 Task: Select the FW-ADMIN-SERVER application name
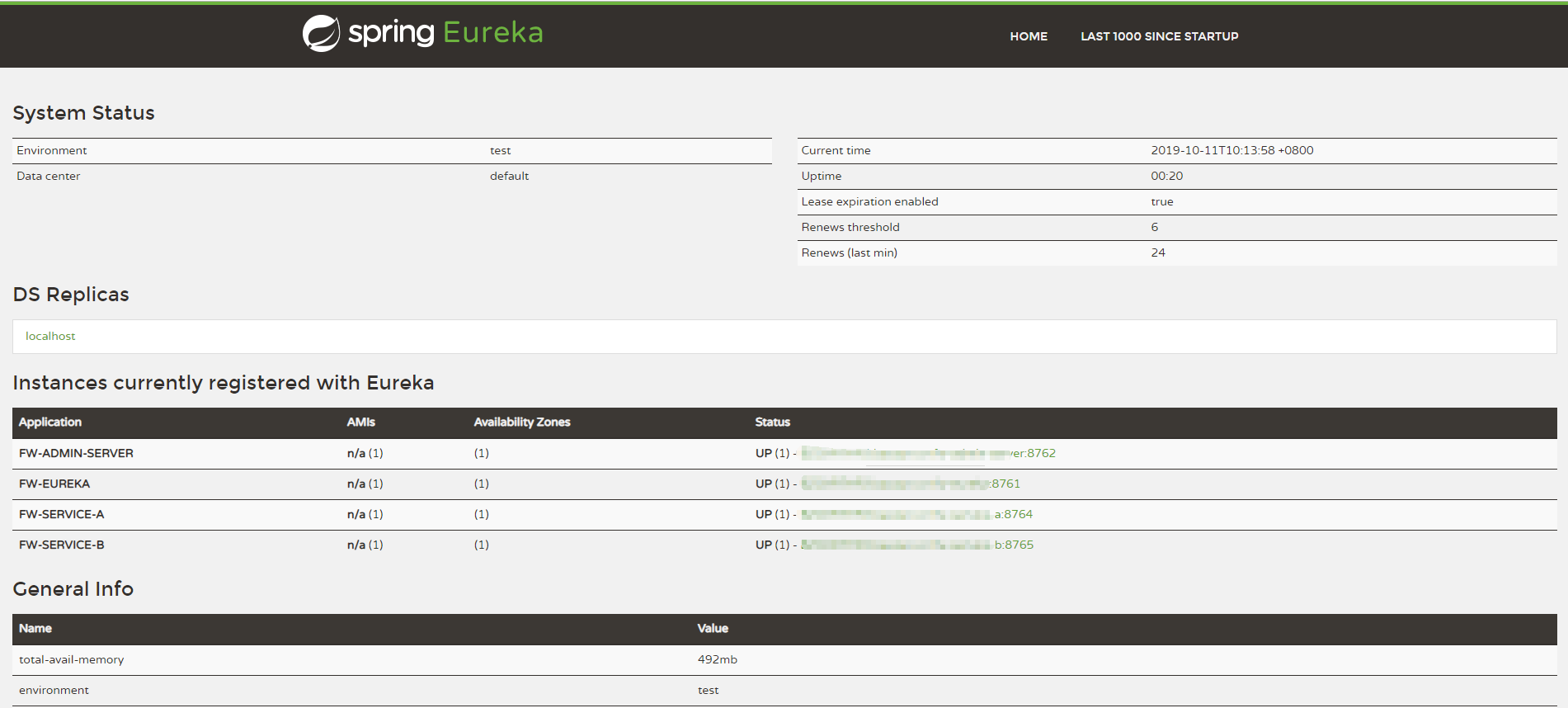tap(76, 453)
